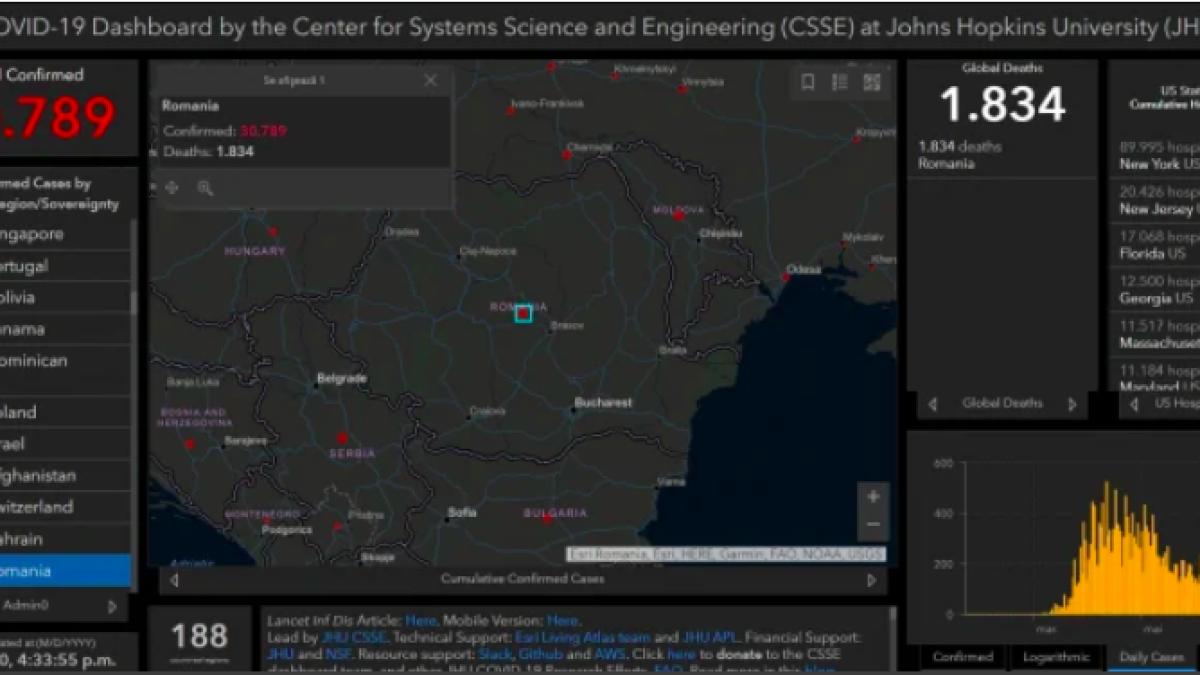Open the map legend list icon
Viewport: 1200px width, 675px height.
tap(841, 81)
